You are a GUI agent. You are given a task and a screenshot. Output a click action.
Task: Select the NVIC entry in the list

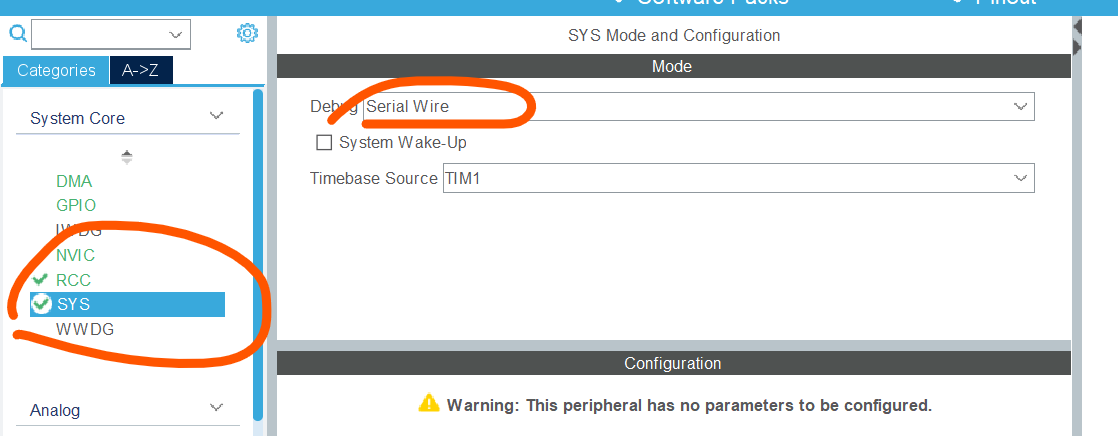click(75, 255)
